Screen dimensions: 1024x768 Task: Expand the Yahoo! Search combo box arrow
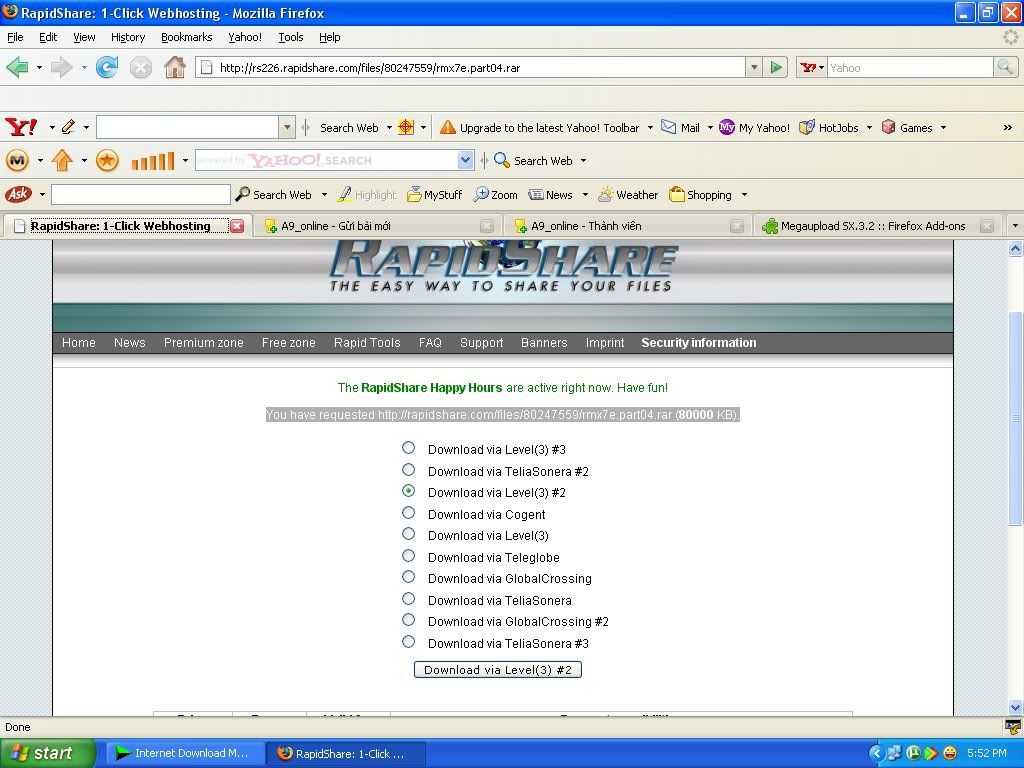(465, 160)
